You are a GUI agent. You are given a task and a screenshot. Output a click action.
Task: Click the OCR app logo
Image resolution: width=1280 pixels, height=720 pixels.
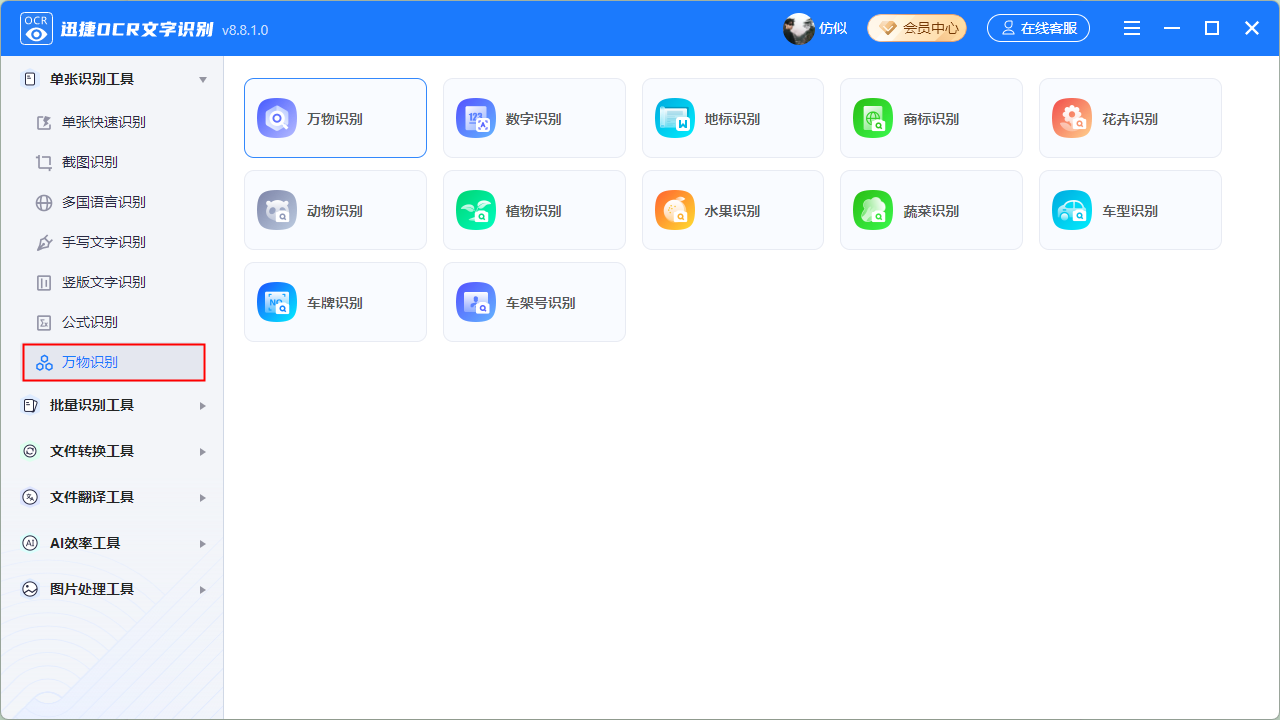(37, 29)
